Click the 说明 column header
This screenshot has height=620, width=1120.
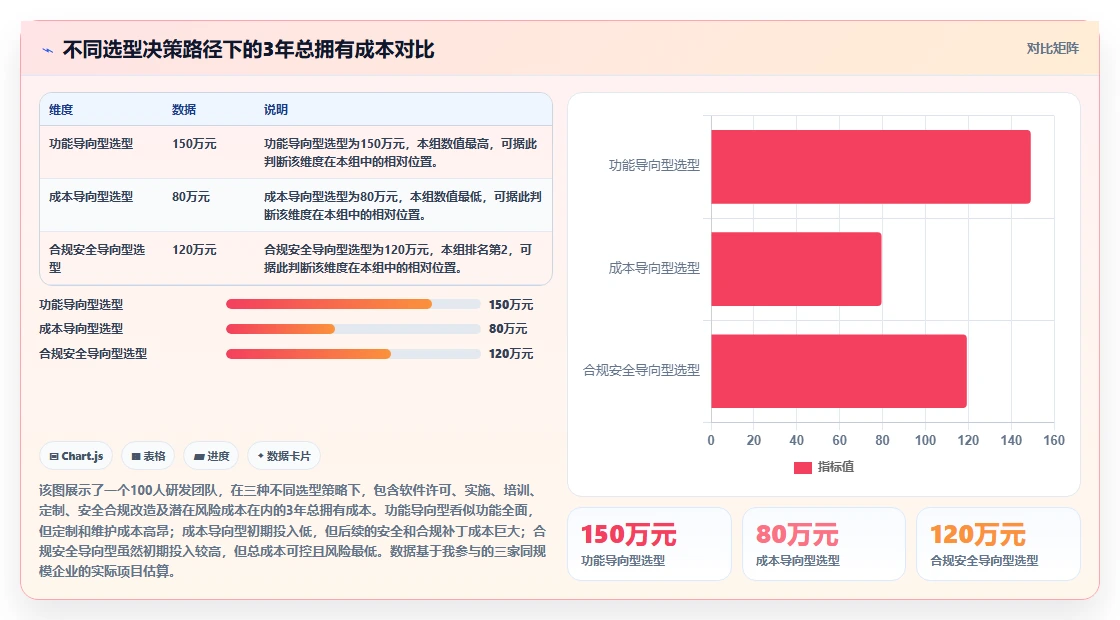[276, 109]
